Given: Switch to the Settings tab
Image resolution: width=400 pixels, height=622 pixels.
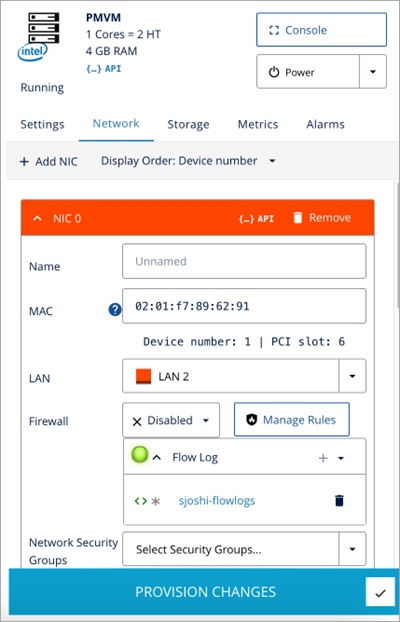Looking at the screenshot, I should tap(42, 124).
